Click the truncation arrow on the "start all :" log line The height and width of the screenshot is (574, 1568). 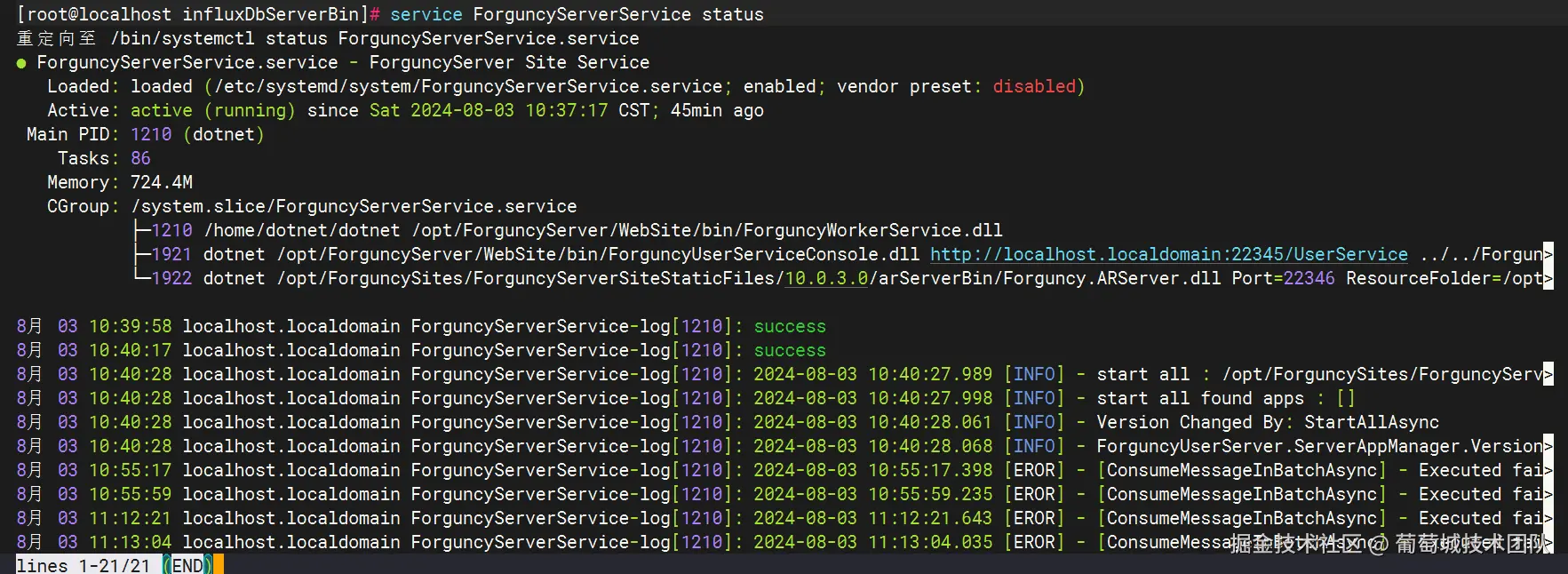tap(1548, 374)
